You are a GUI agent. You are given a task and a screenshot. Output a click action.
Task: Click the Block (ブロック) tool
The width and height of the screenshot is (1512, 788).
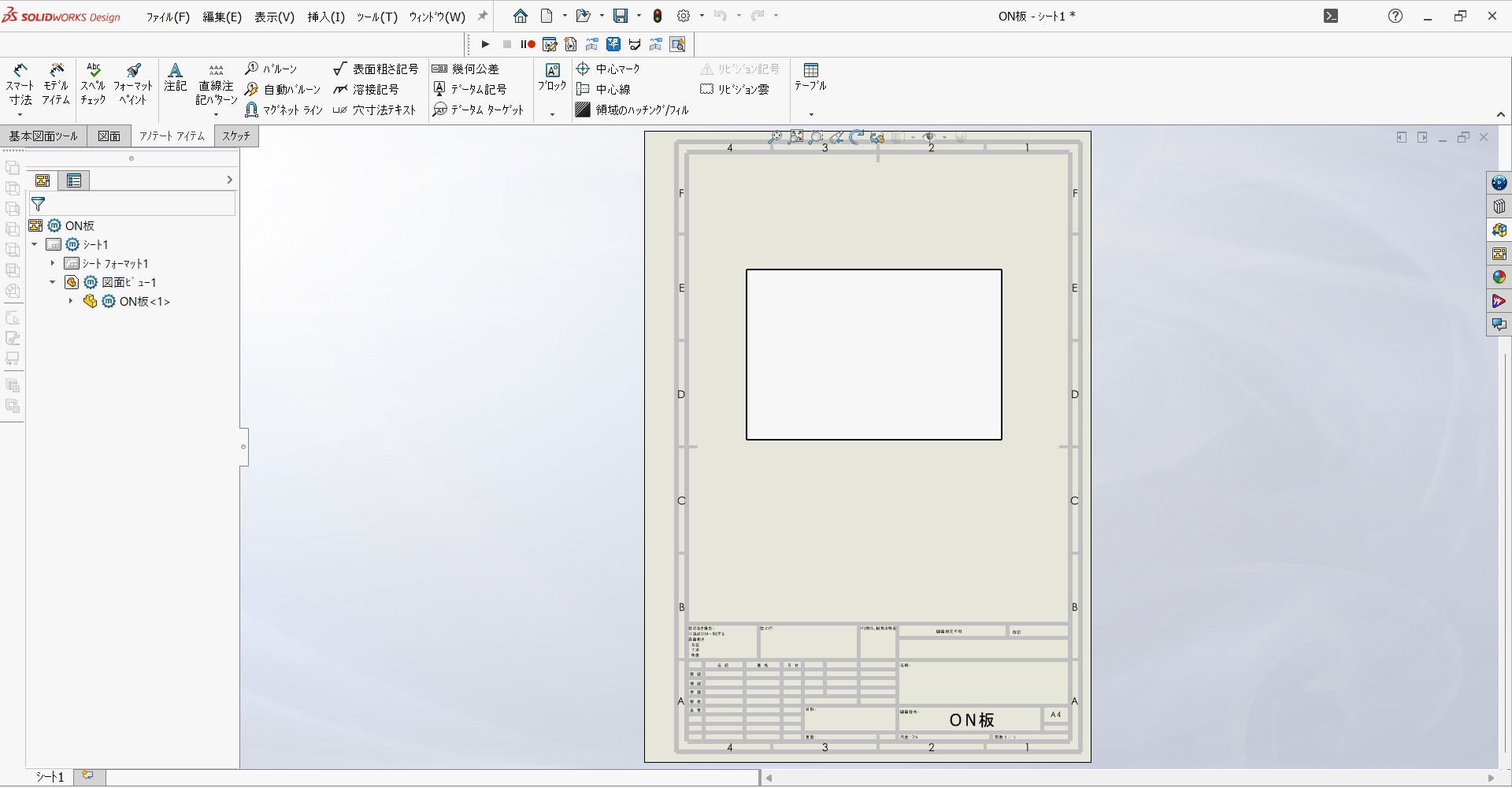[552, 77]
